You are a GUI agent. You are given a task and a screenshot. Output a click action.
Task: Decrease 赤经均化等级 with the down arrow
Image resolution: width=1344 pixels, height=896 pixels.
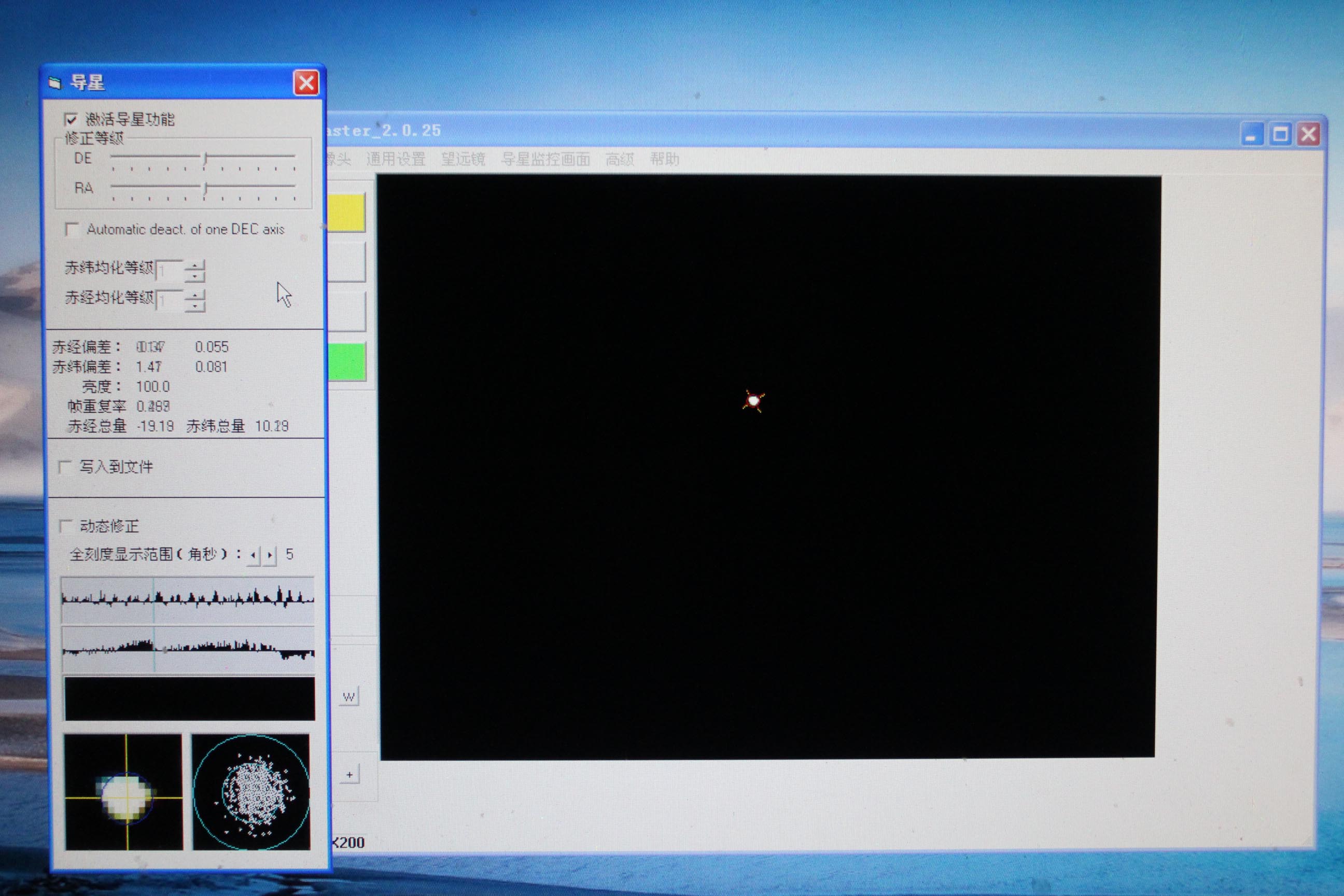point(195,306)
